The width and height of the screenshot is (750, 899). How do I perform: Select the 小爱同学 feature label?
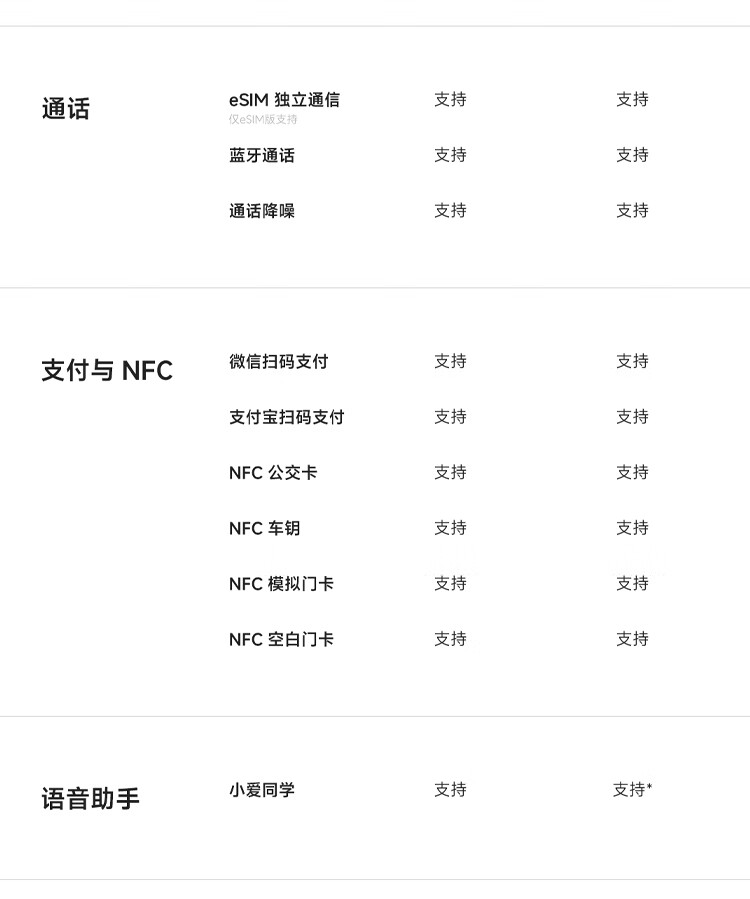click(262, 790)
